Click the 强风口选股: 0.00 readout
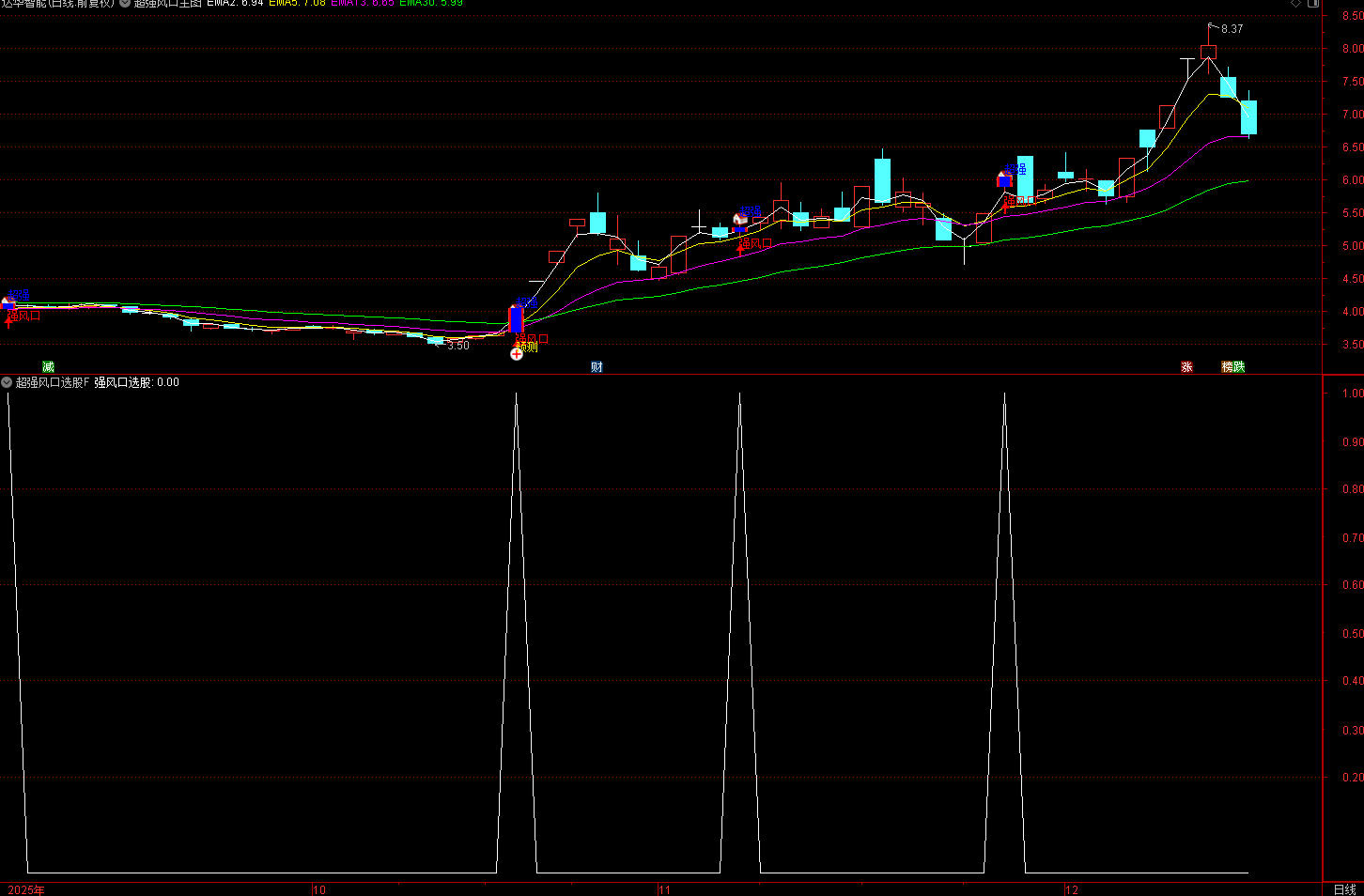This screenshot has width=1364, height=896. [x=136, y=382]
